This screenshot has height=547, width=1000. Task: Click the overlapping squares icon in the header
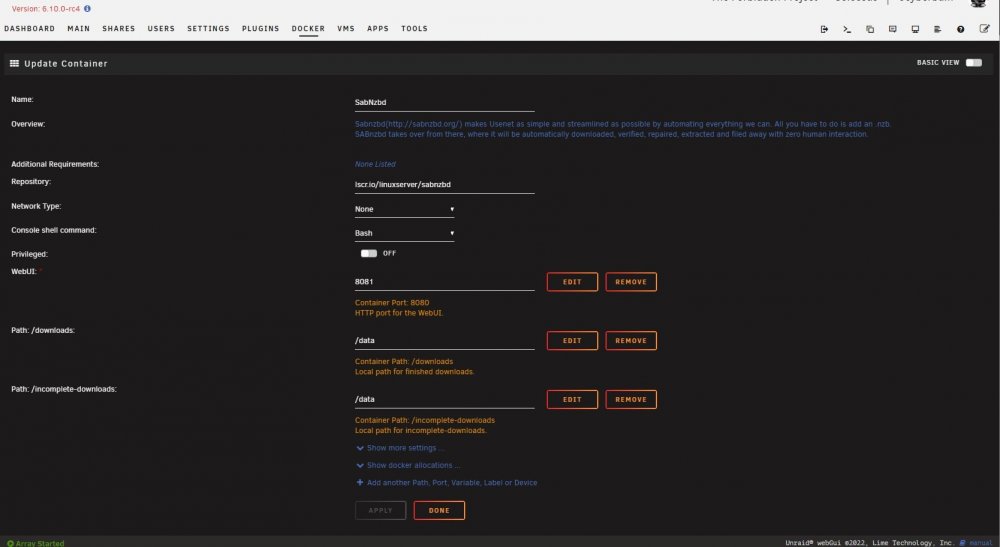[x=870, y=29]
